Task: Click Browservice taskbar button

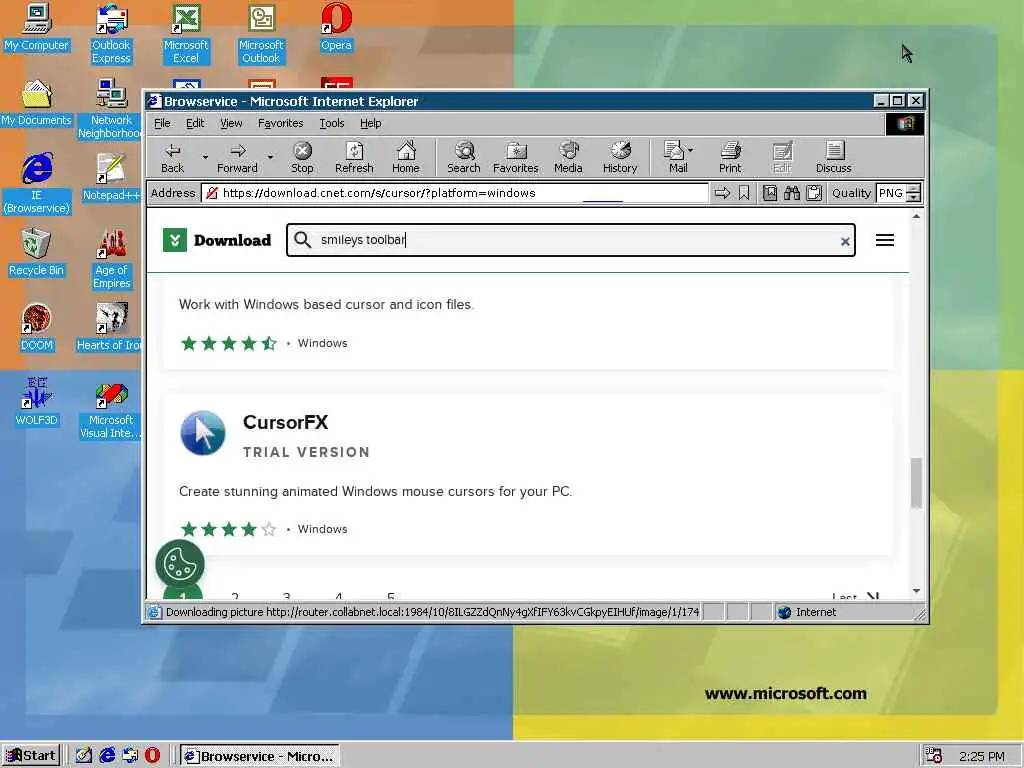Action: (x=260, y=756)
